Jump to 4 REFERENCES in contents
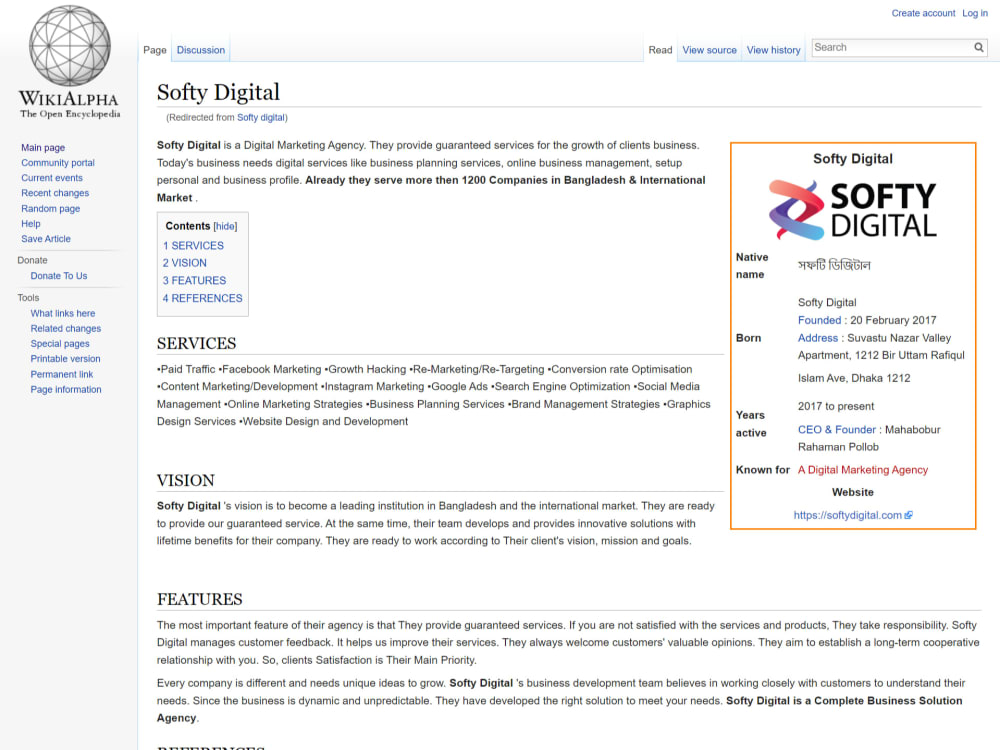Viewport: 1000px width, 750px height. (202, 298)
